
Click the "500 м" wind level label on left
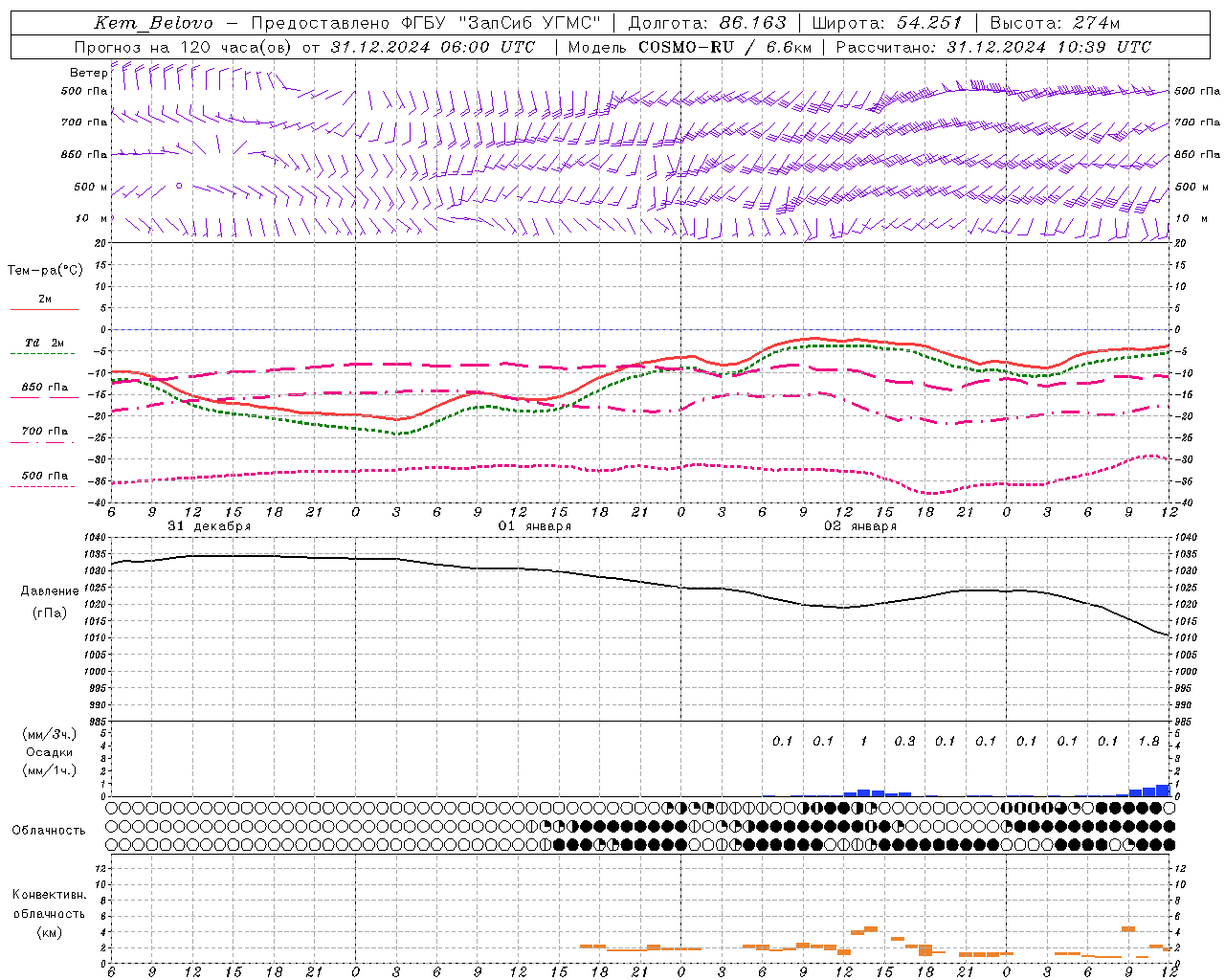(91, 188)
